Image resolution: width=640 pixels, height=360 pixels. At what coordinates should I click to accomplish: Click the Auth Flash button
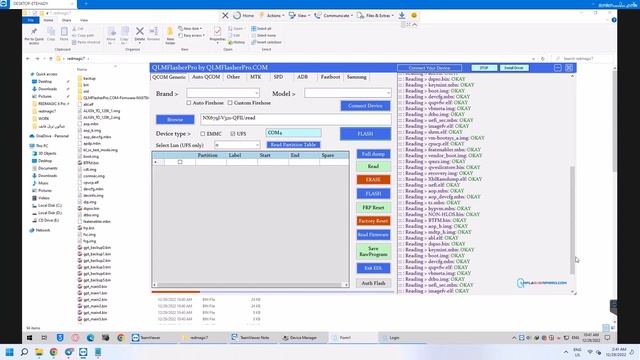373,283
